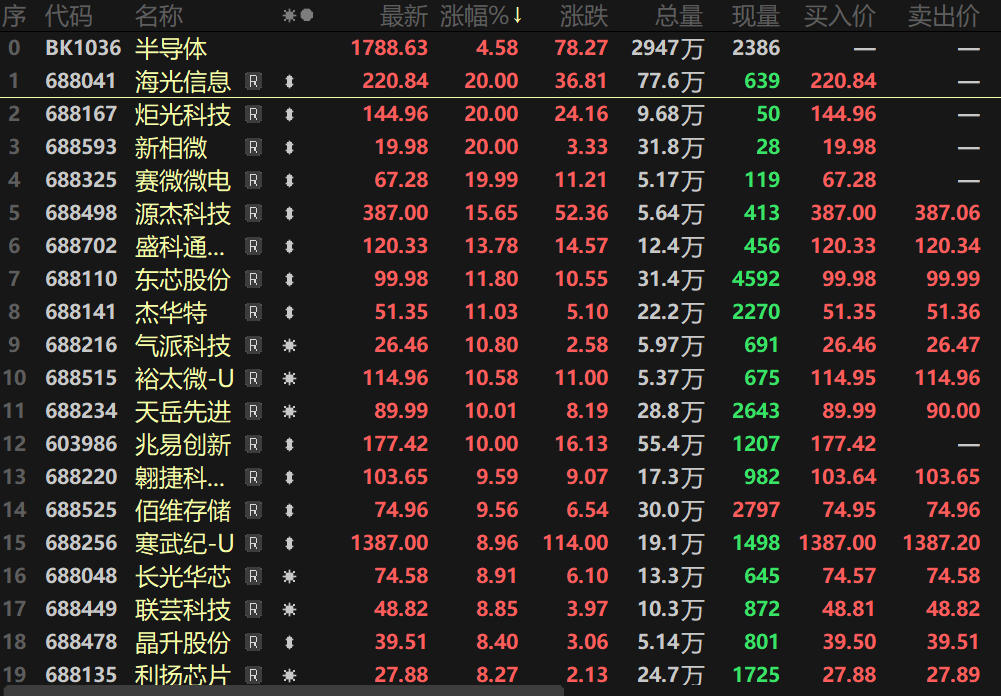Select stock code BK1036
Screen dimensions: 1001x696
tap(83, 48)
